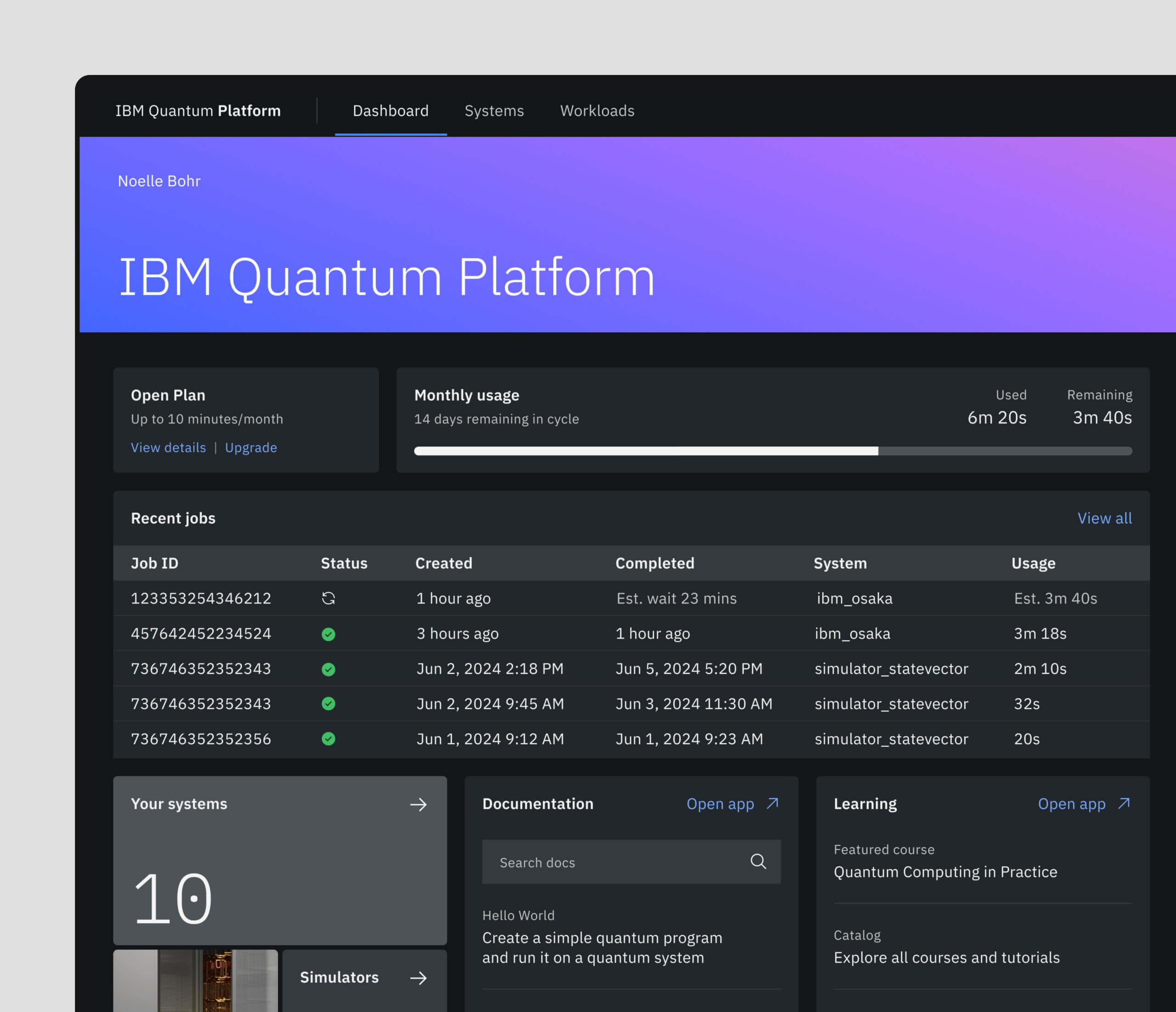Click green check icon for job 736746352352356

[328, 739]
